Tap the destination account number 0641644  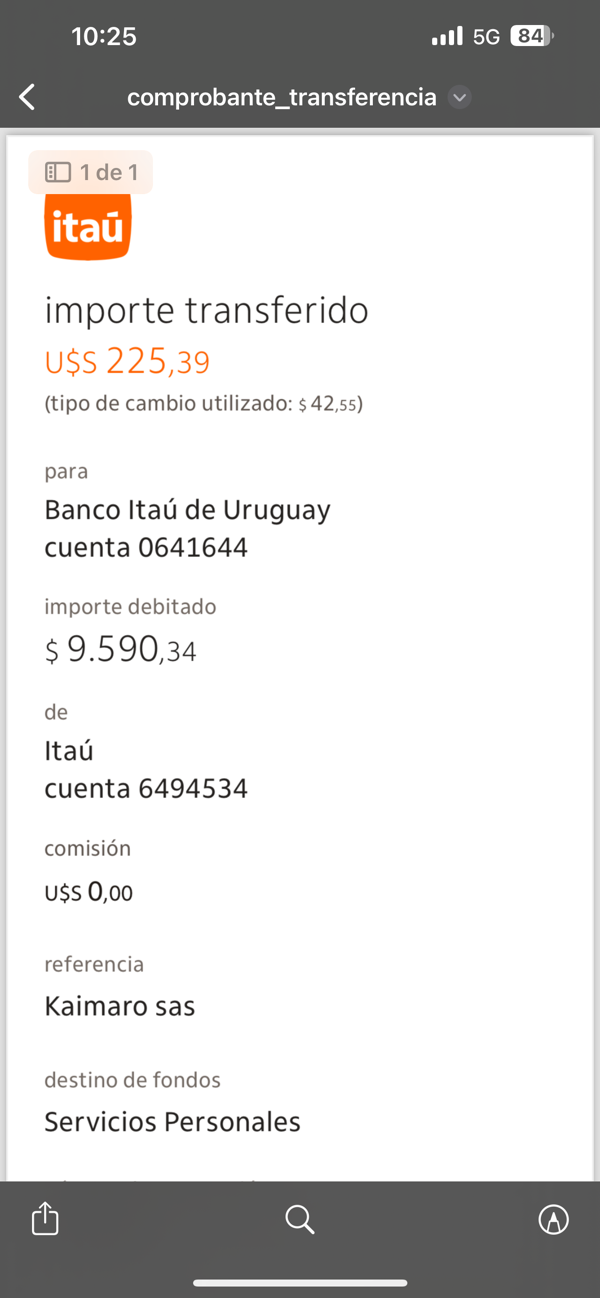[191, 548]
